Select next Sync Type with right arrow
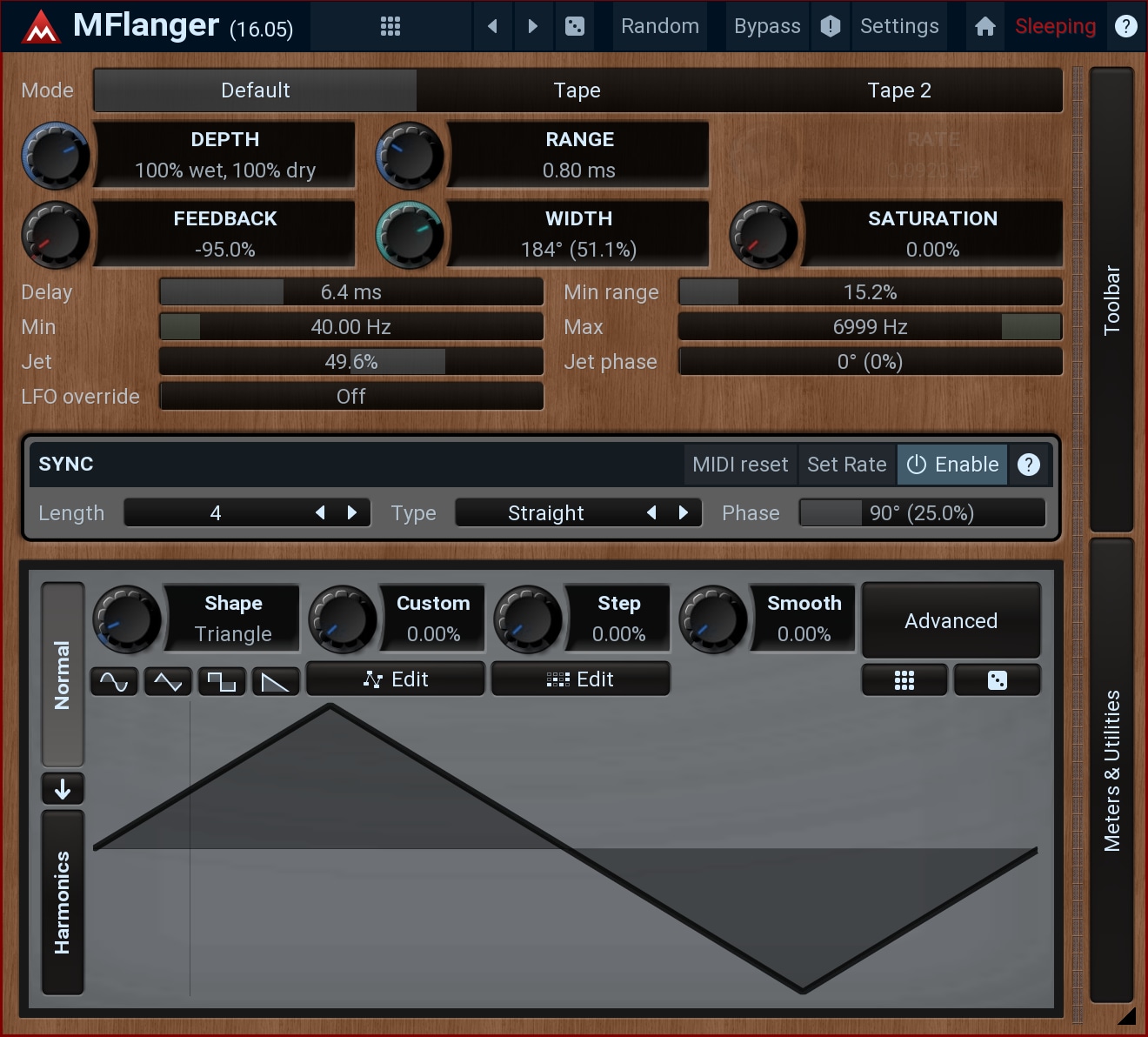 pos(684,512)
